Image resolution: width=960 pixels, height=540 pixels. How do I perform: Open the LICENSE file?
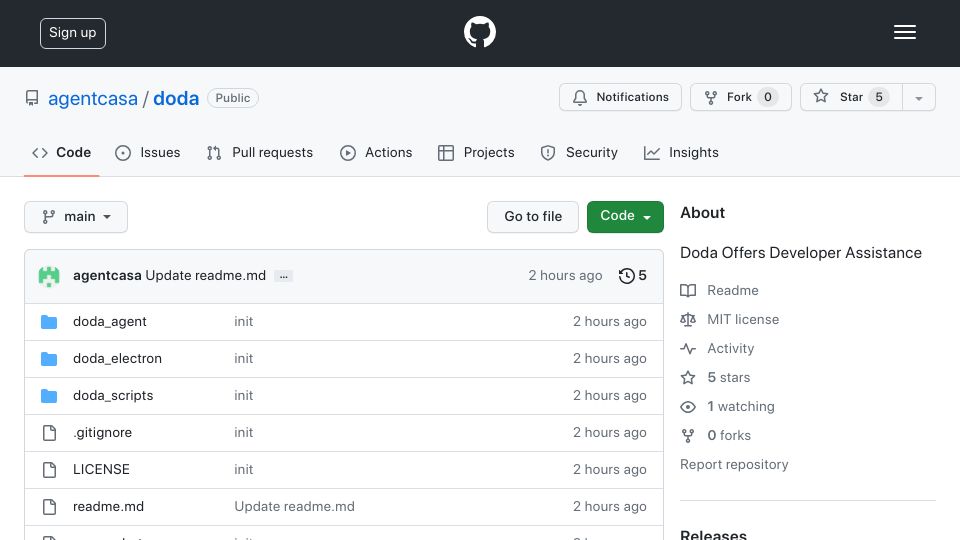coord(101,470)
